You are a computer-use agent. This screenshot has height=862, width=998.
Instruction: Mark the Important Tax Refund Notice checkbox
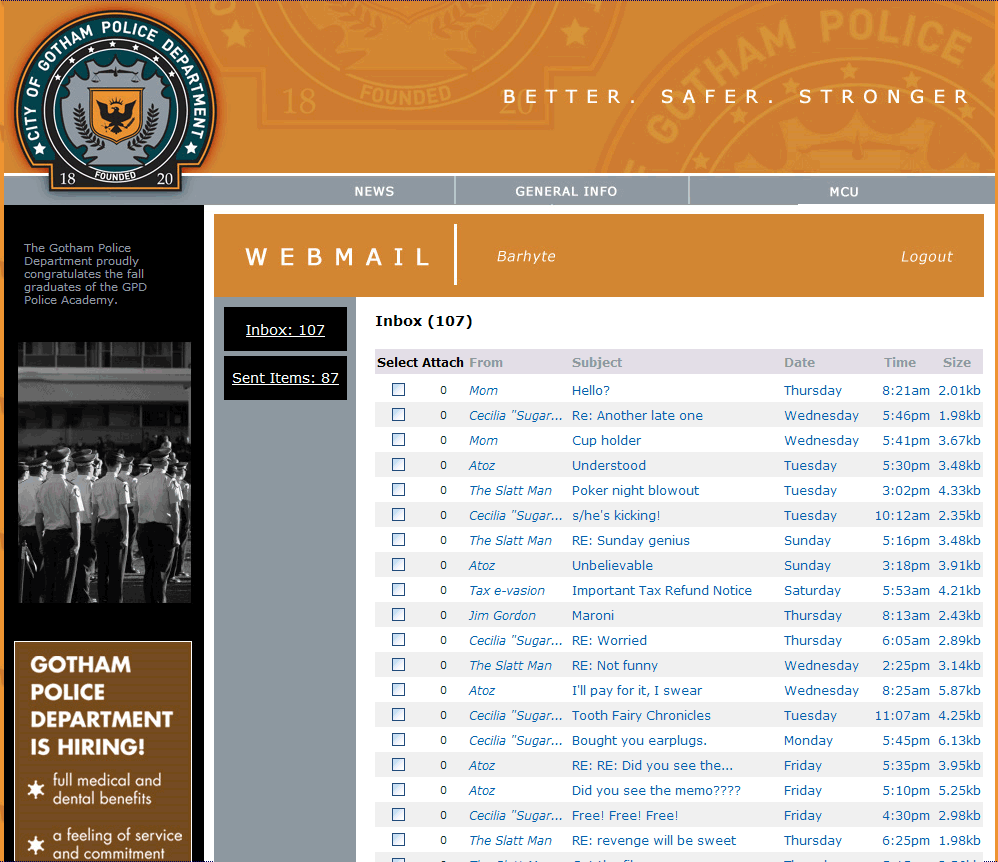click(398, 590)
